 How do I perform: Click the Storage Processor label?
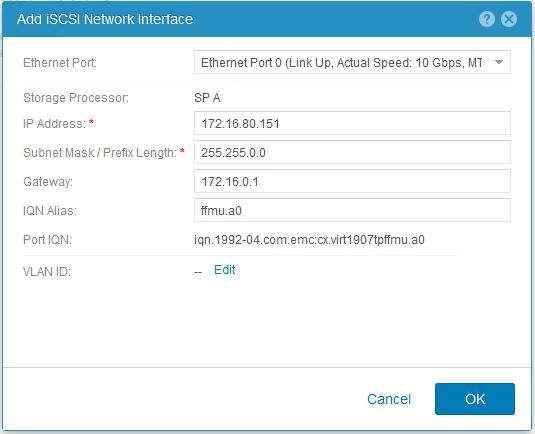[76, 98]
